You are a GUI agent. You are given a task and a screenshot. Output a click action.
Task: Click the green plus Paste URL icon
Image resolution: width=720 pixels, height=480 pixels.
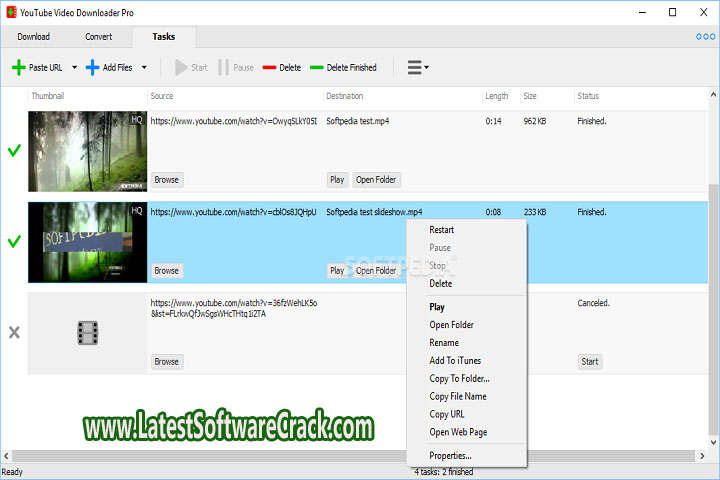coord(19,68)
